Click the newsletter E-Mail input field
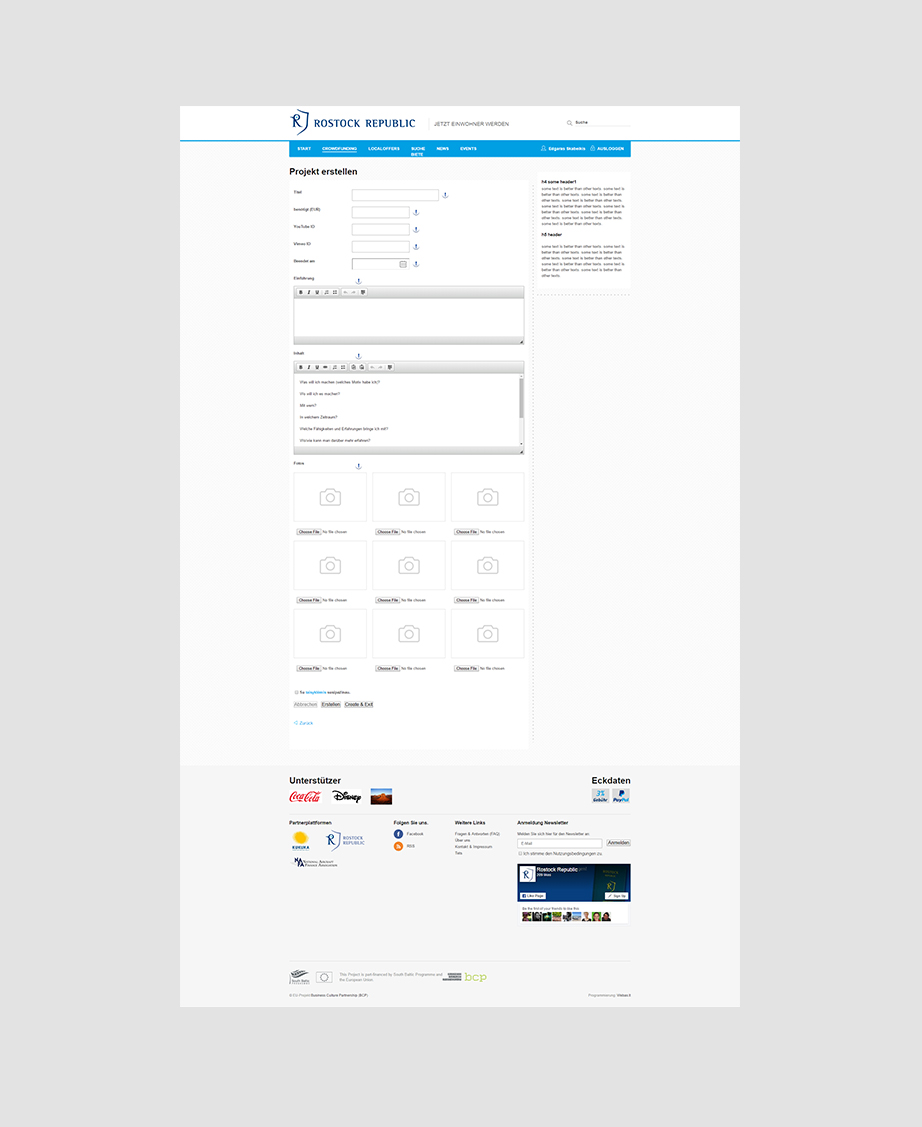 pos(559,843)
